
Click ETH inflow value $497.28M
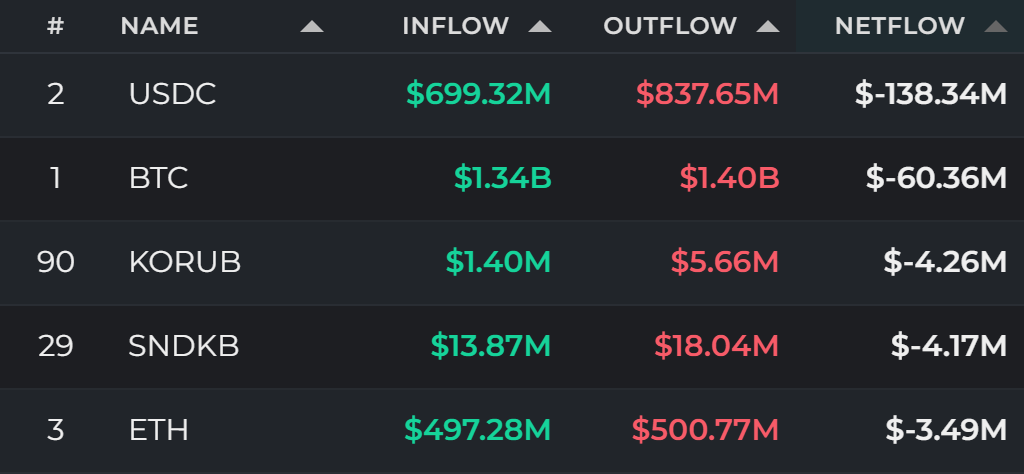(477, 430)
